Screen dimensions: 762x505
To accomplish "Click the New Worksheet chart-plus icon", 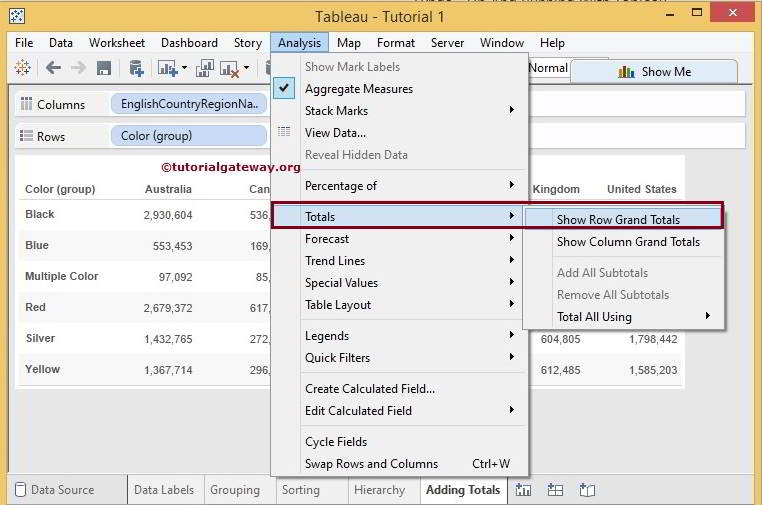I will coord(167,69).
